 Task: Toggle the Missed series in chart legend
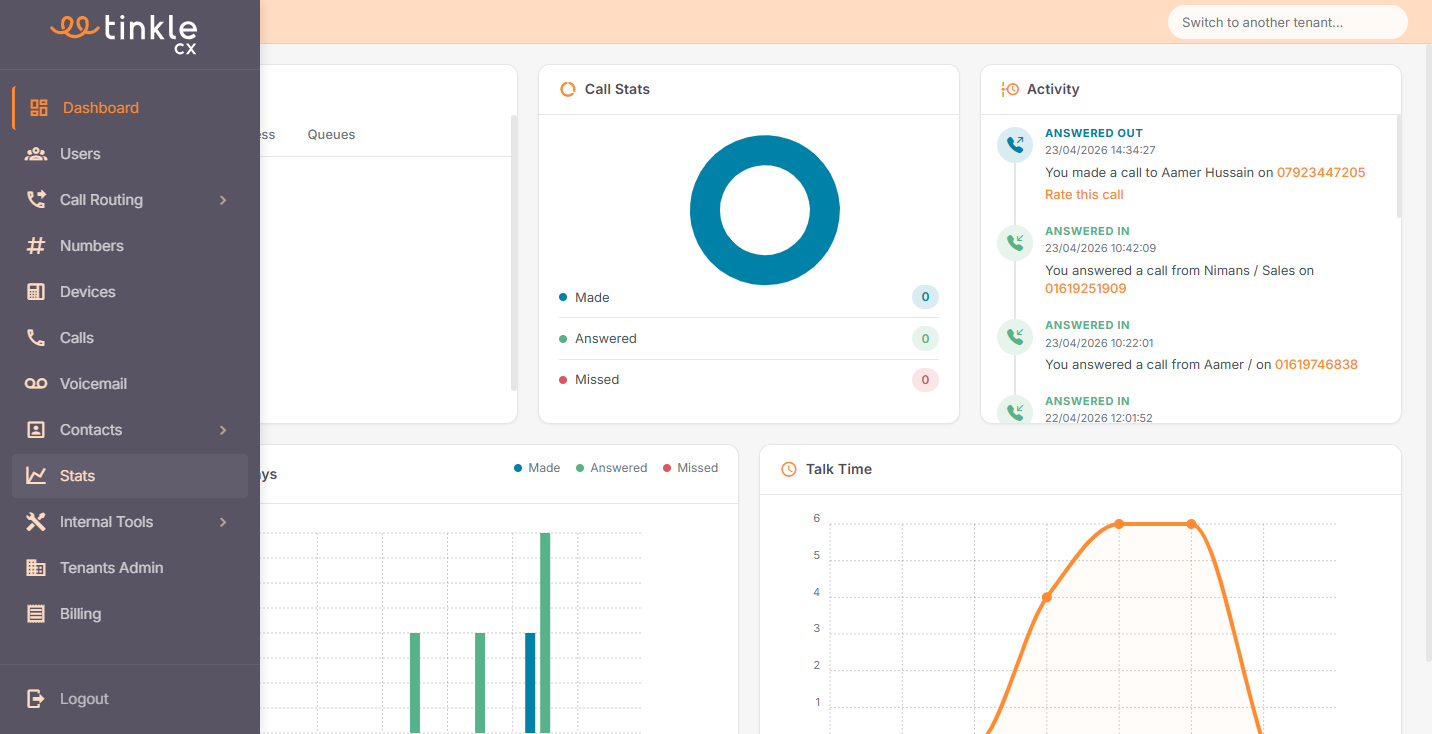(690, 468)
